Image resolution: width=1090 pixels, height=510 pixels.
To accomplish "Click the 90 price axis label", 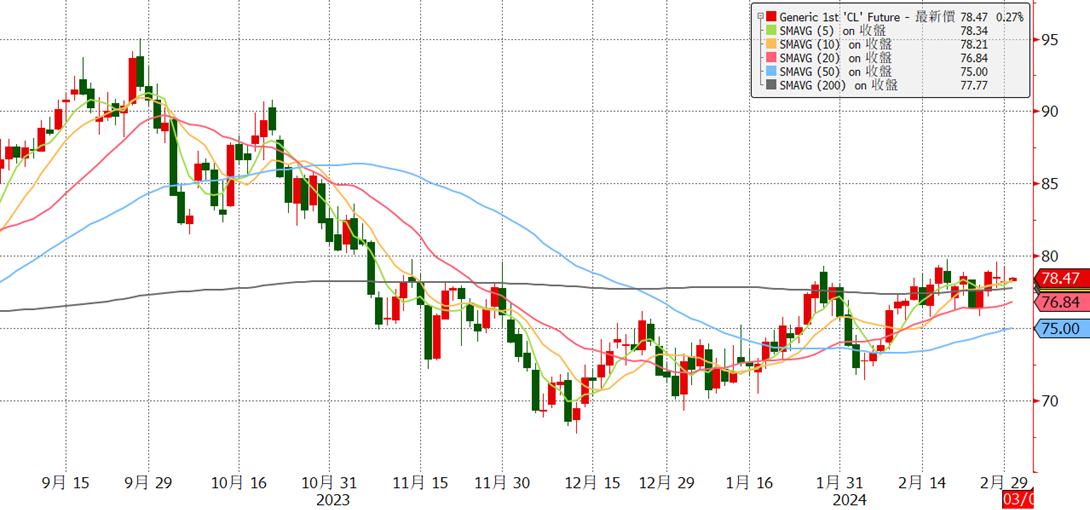I will pyautogui.click(x=1050, y=112).
